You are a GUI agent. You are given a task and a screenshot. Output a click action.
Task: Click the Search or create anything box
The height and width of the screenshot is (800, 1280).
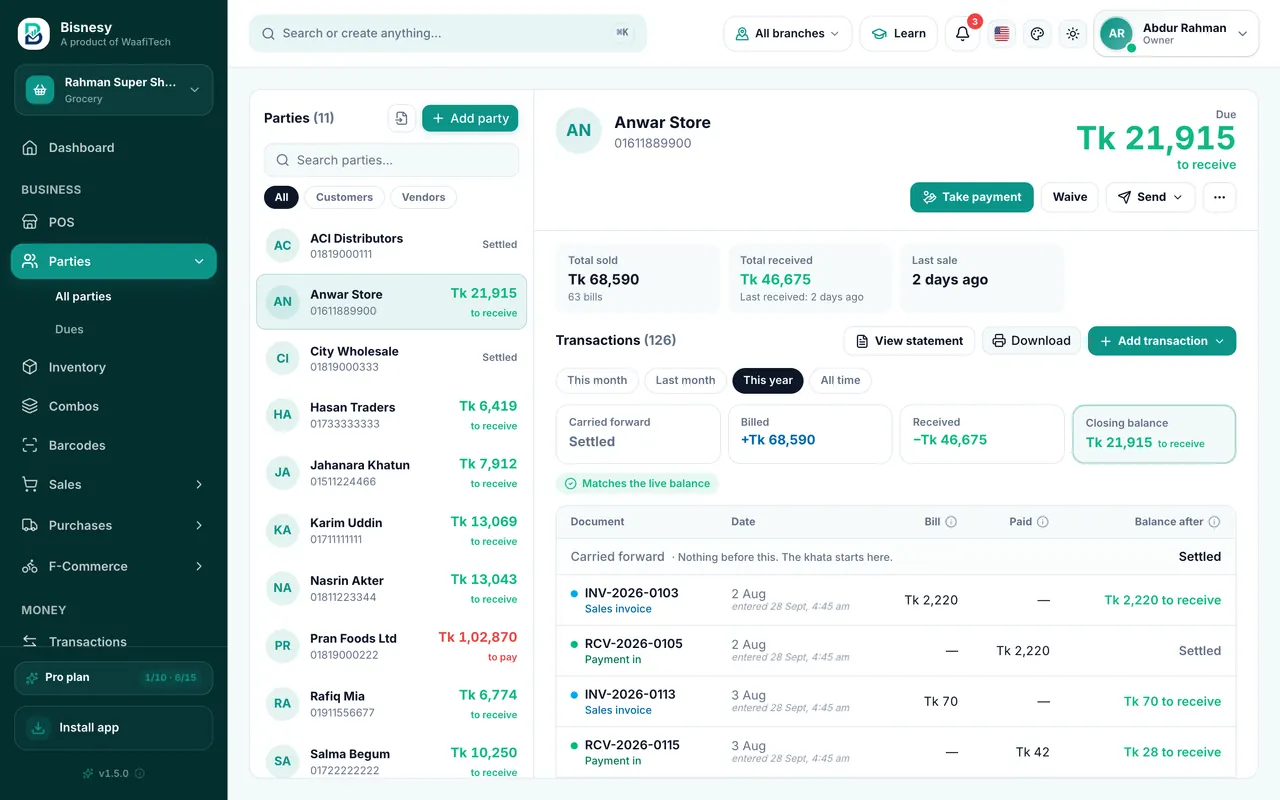click(448, 33)
